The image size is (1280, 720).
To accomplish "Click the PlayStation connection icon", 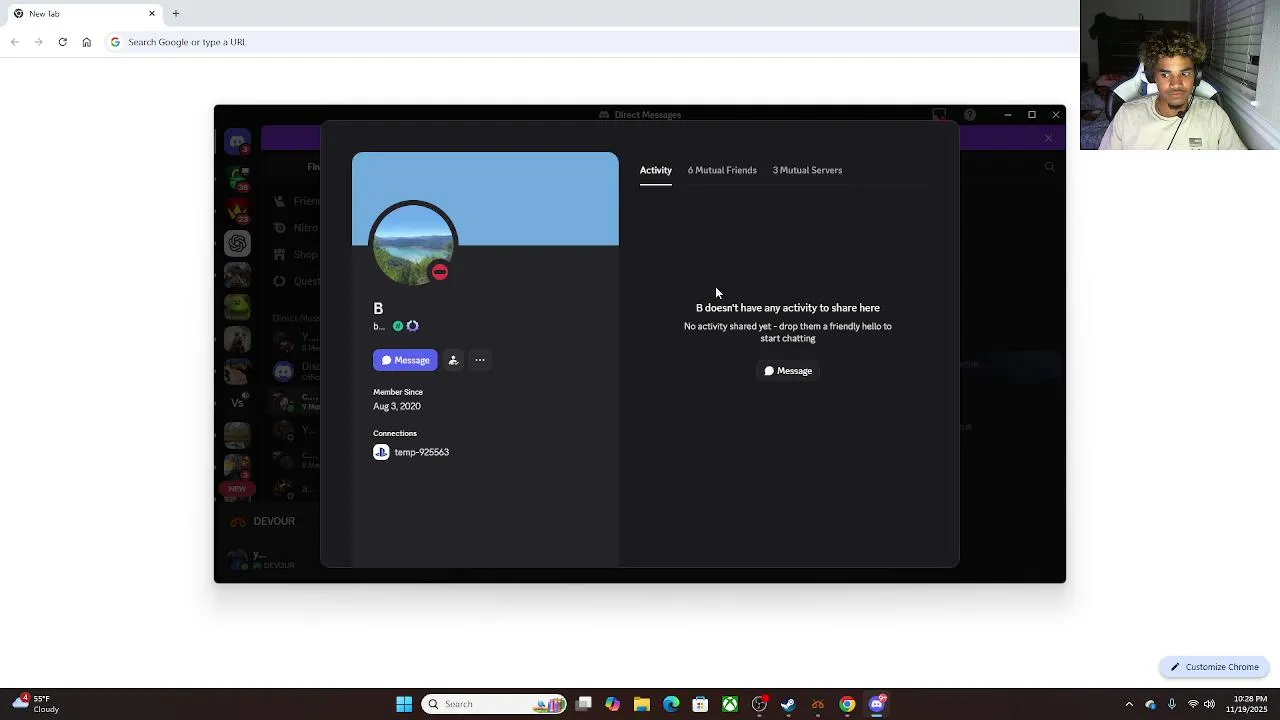I will [x=381, y=452].
